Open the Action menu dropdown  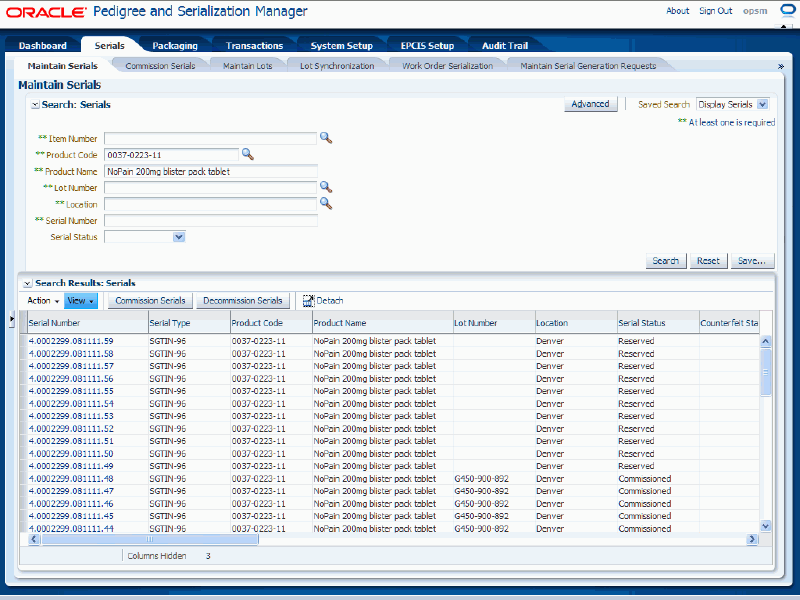pos(43,301)
